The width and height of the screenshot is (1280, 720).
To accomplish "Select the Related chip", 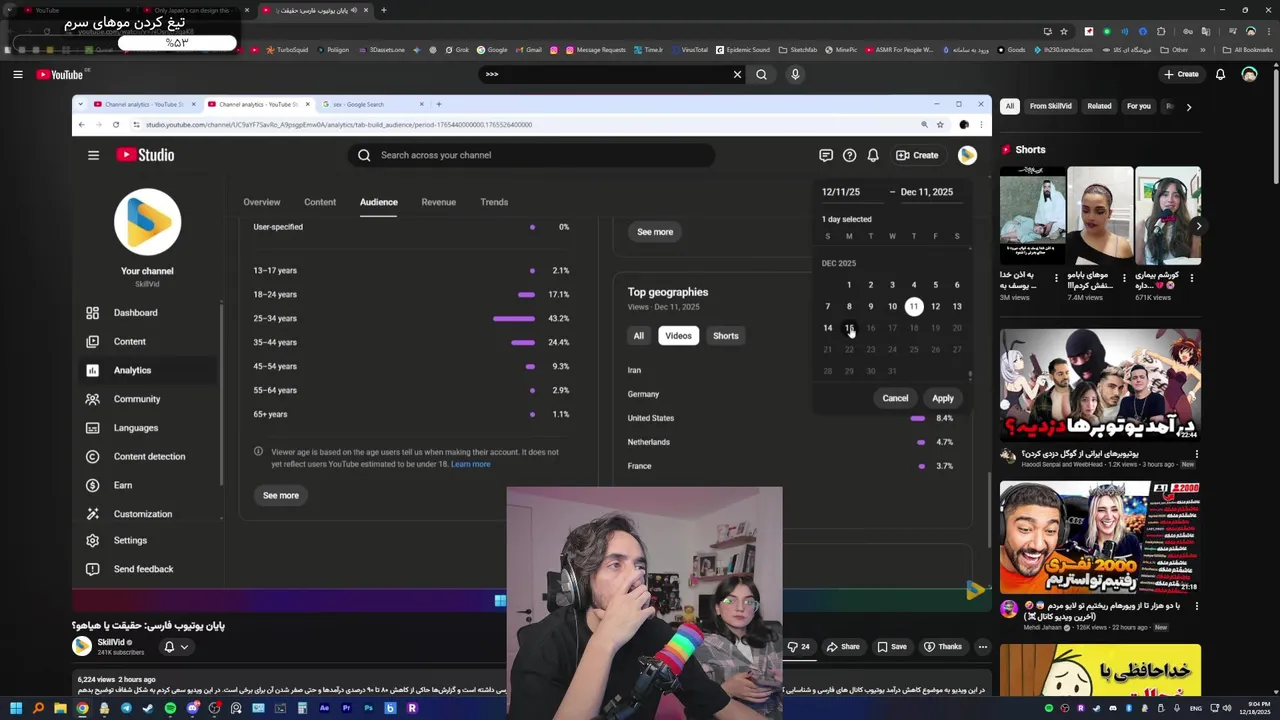I will (1099, 106).
